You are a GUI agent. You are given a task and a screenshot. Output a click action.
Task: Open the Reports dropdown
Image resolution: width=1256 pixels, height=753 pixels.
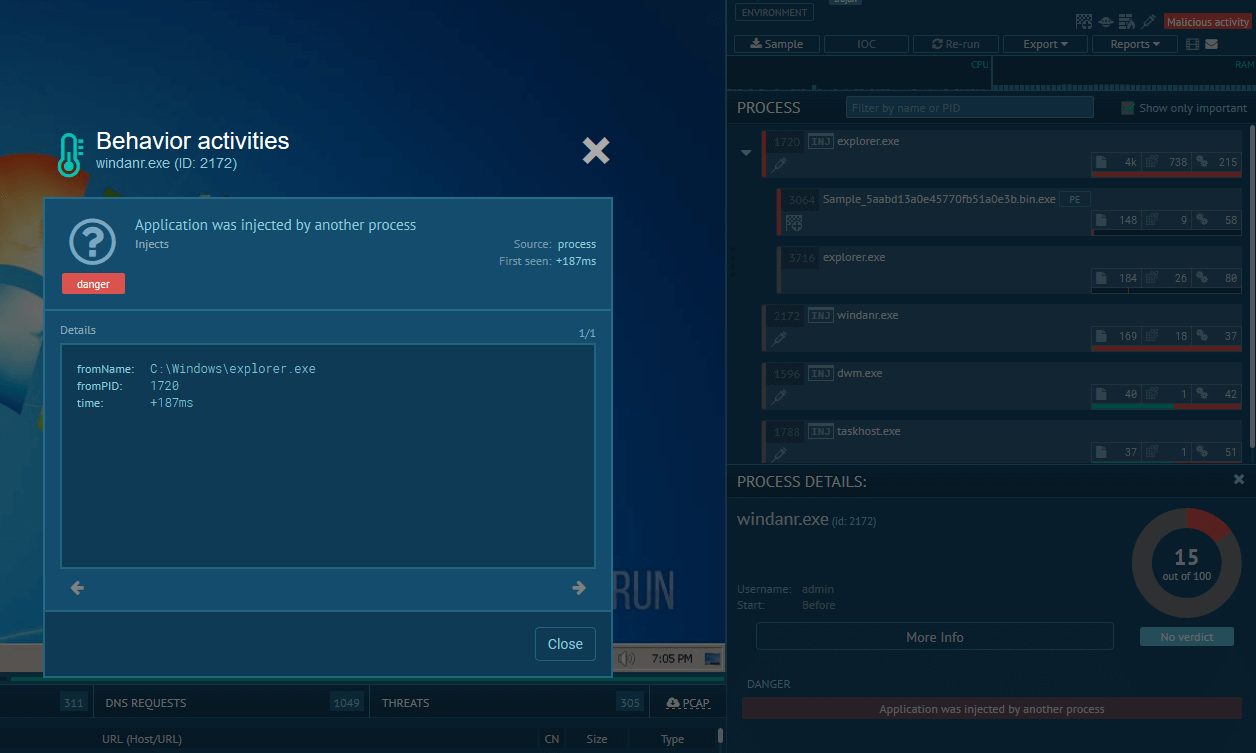(x=1135, y=44)
